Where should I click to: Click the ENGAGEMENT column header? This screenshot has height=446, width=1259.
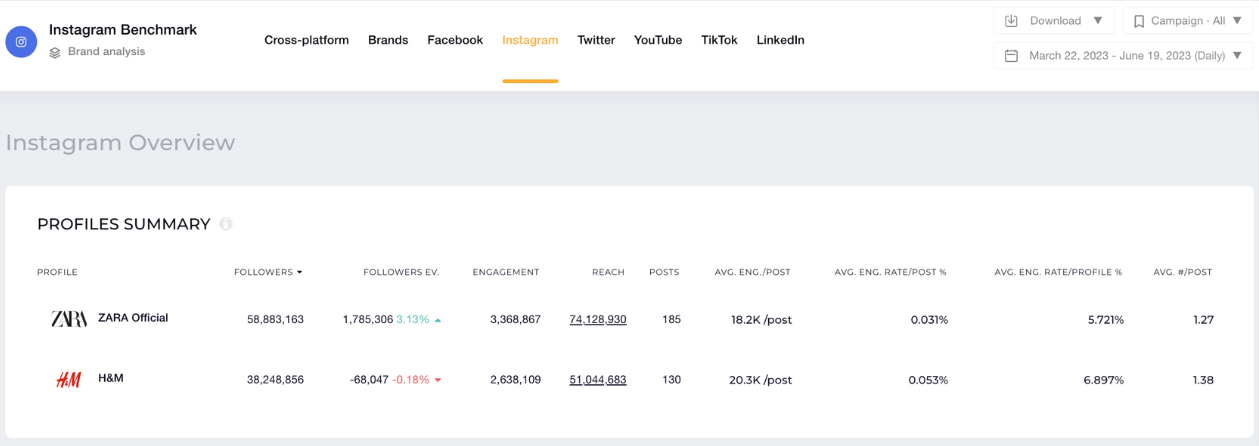(x=506, y=272)
